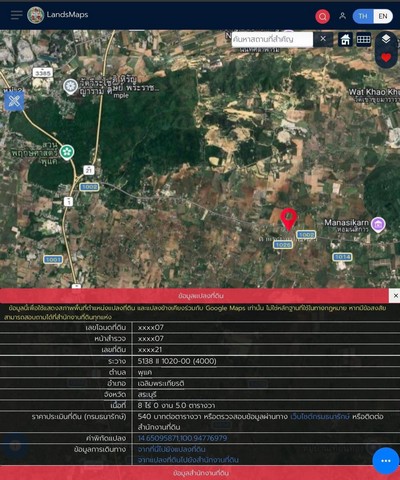Click the green botanical garden marker

[67, 152]
